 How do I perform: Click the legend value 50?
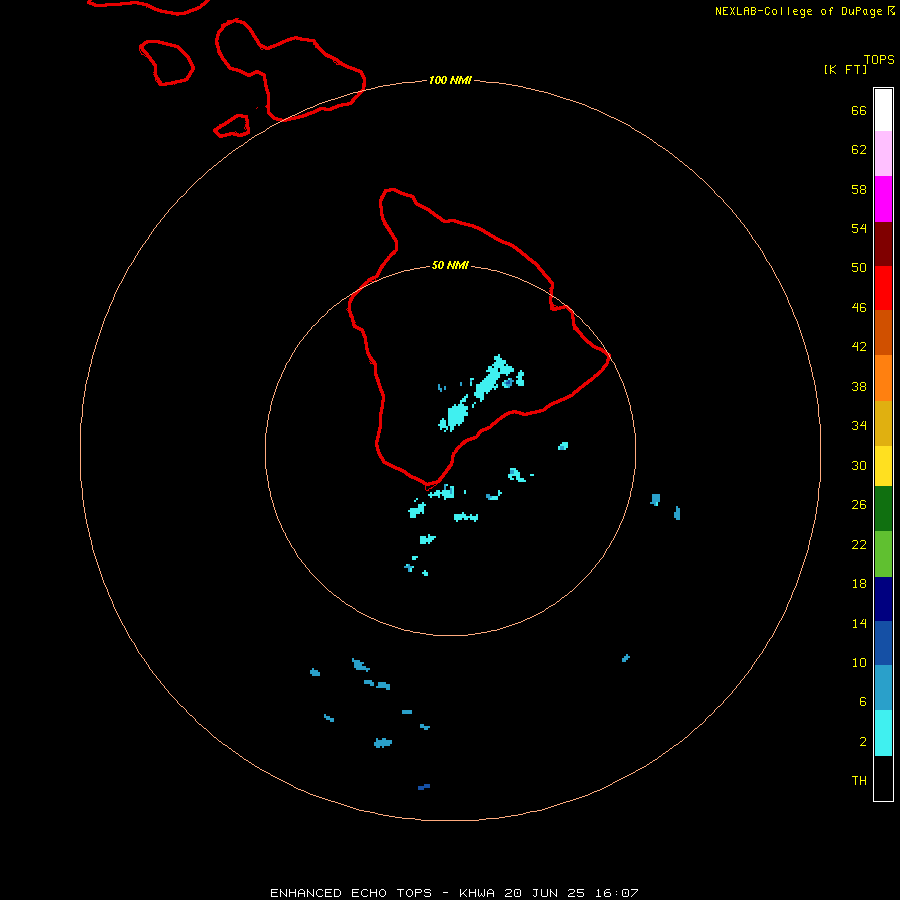(x=859, y=267)
